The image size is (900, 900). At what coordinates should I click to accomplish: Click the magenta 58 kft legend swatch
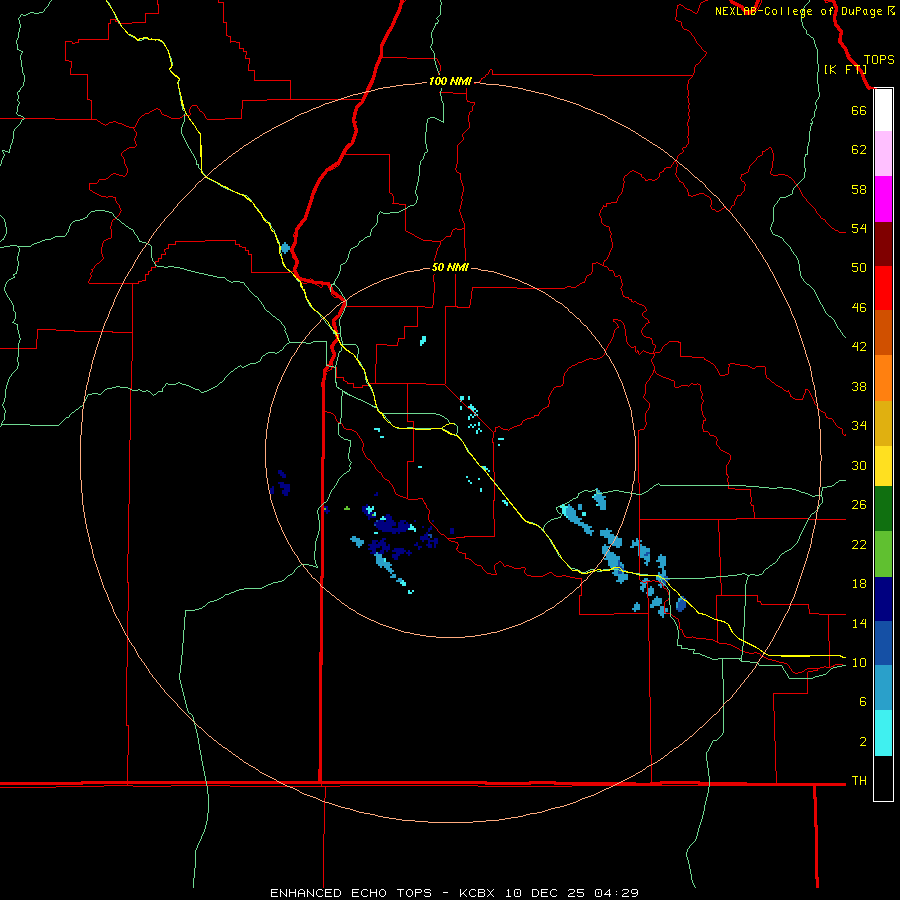coord(883,199)
